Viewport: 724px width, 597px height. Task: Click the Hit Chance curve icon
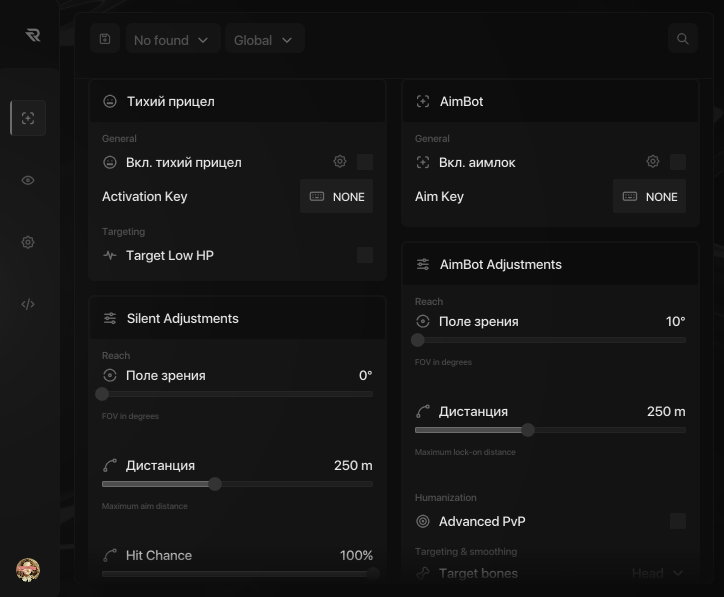tap(110, 555)
